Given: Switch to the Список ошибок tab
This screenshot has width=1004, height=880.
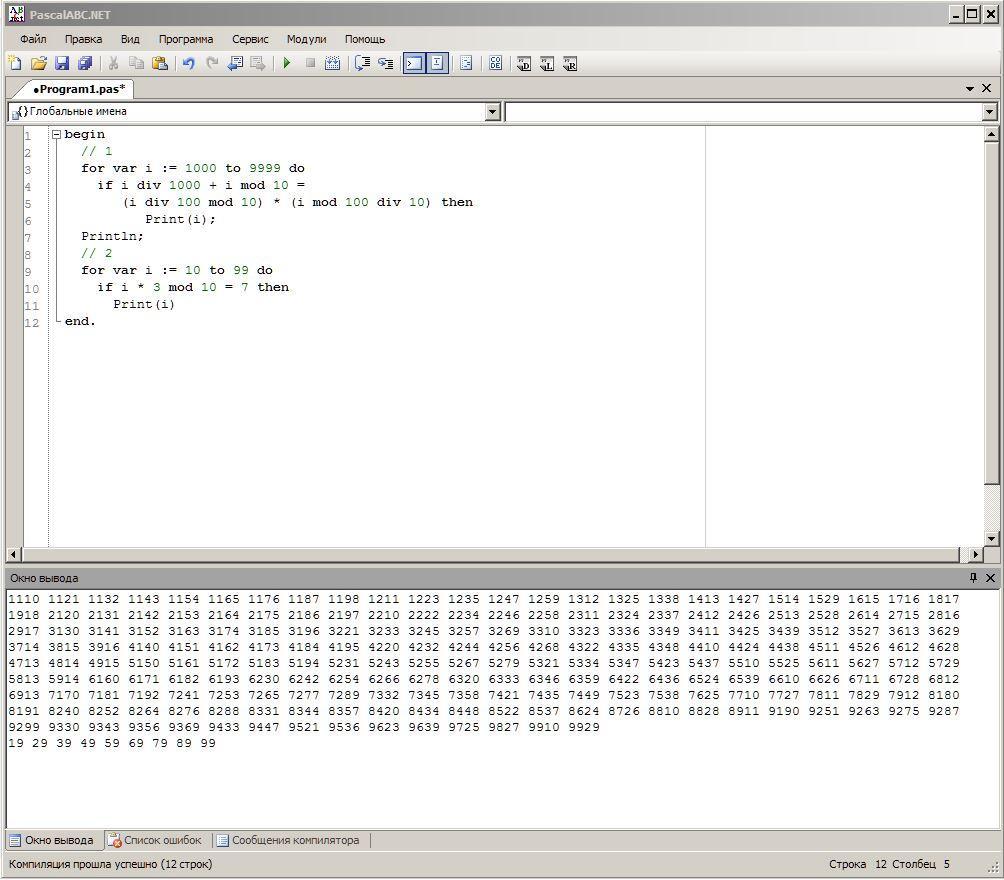Looking at the screenshot, I should coord(155,840).
